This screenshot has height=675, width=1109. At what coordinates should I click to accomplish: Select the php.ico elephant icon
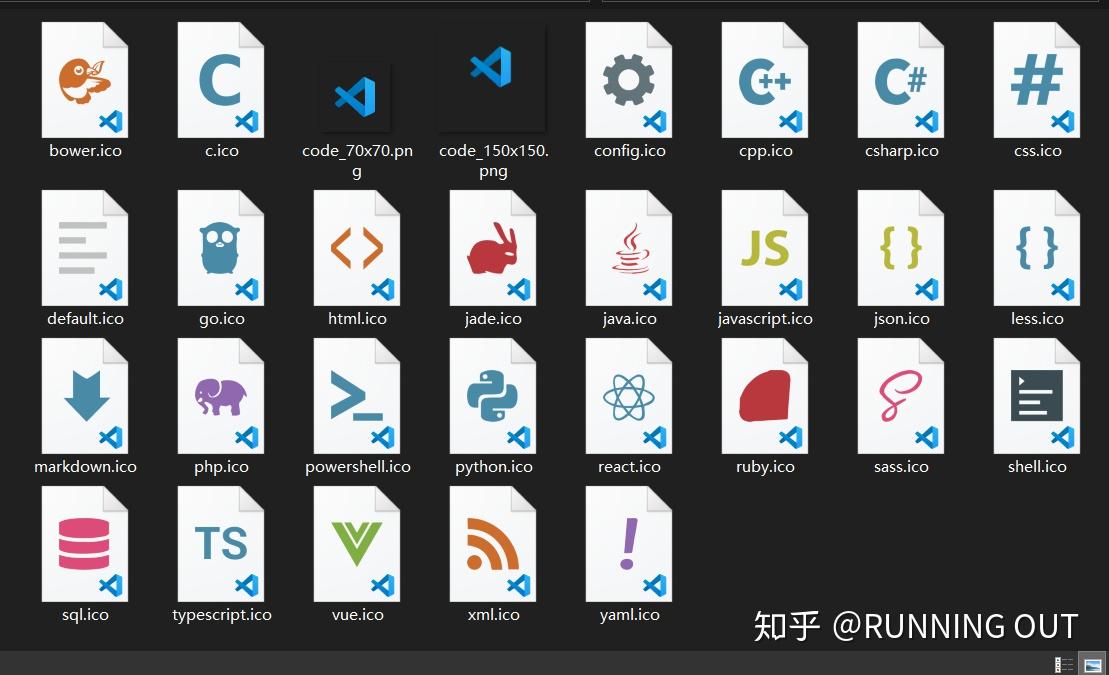221,394
